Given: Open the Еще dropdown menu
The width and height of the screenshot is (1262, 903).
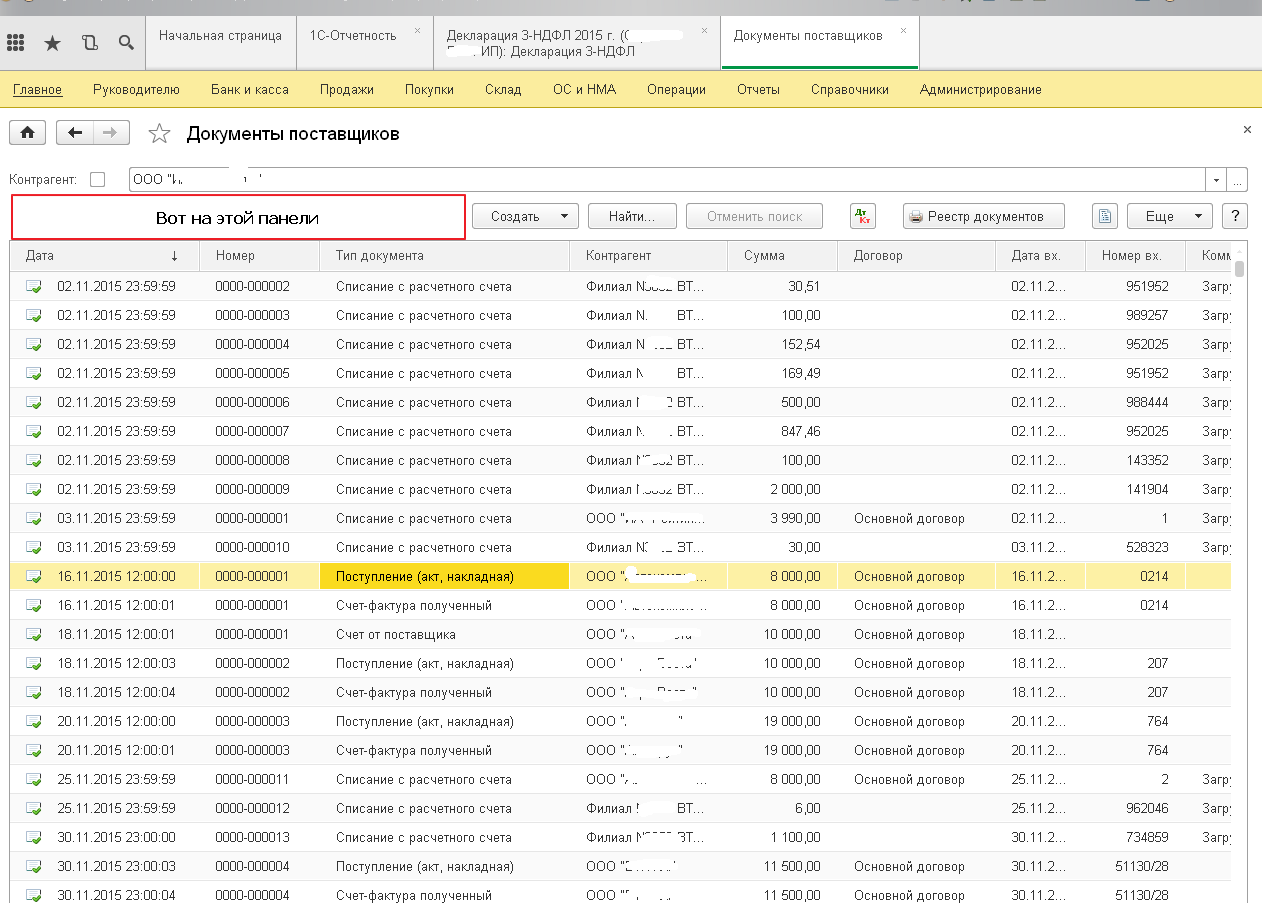Looking at the screenshot, I should click(x=1169, y=216).
